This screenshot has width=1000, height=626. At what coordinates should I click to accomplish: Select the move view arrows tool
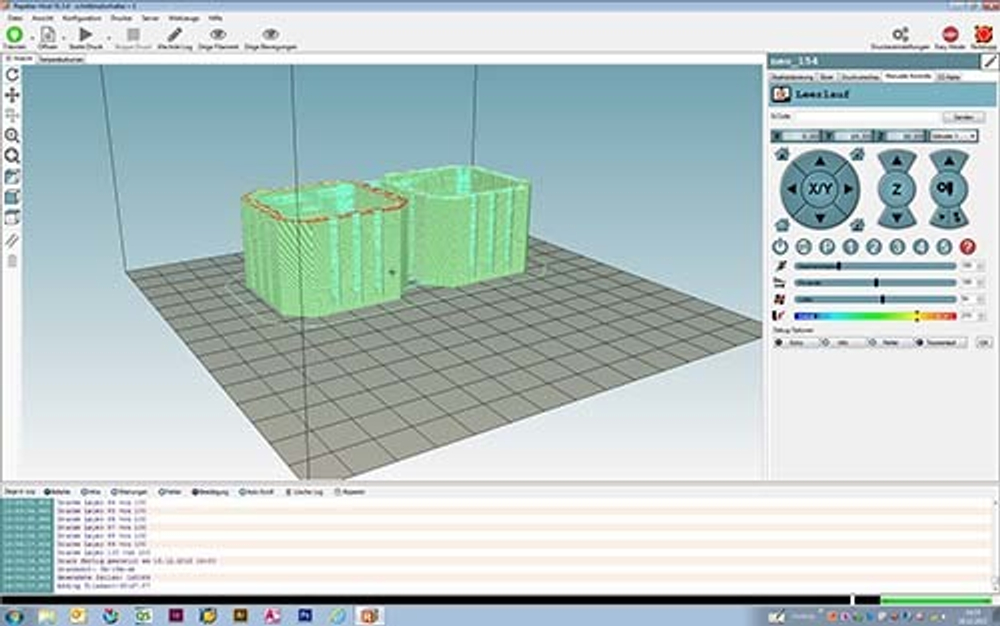(12, 95)
